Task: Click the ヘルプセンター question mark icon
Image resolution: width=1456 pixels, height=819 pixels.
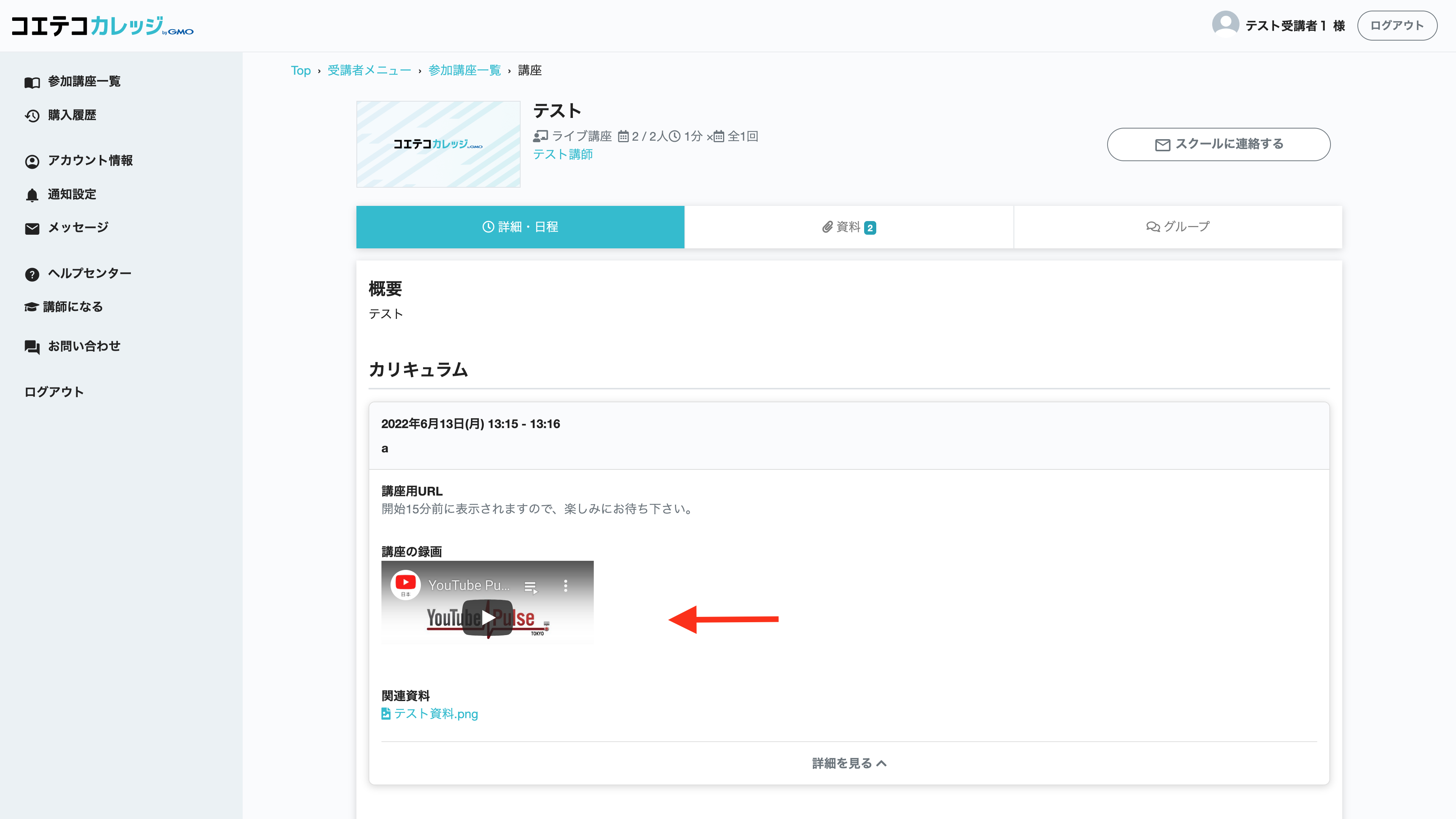Action: point(32,274)
